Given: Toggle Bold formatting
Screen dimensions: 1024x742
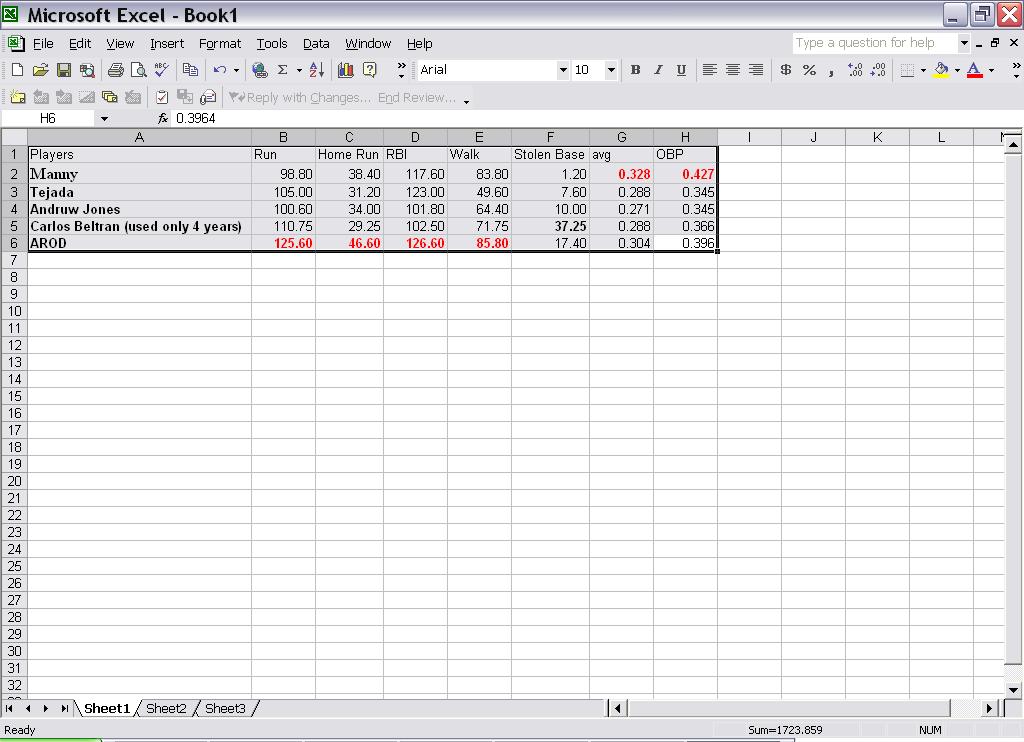Looking at the screenshot, I should [x=635, y=70].
